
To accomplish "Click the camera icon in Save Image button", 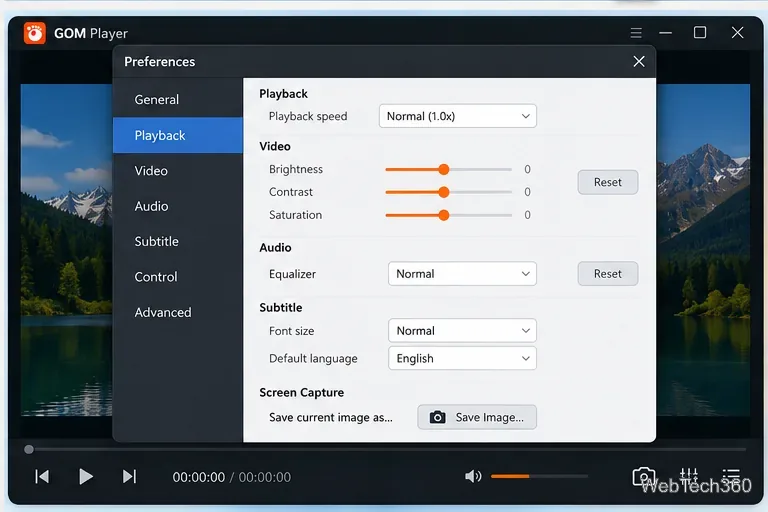I will pos(437,417).
